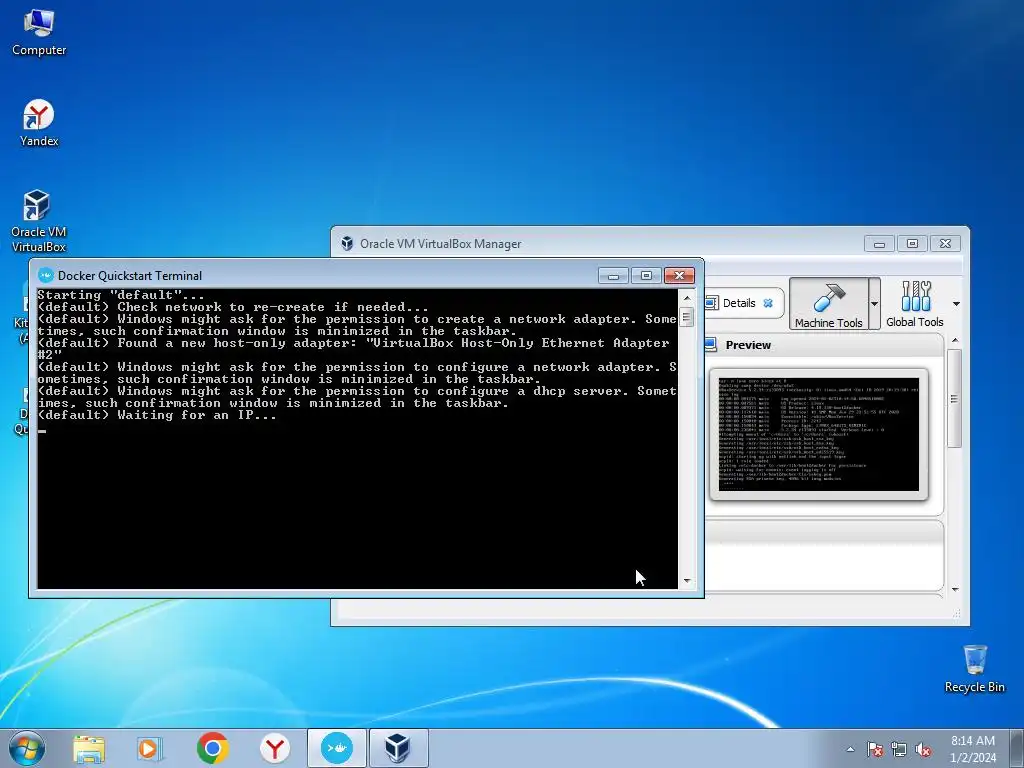
Task: Click the Show Desktop strip on the taskbar
Action: [x=1017, y=748]
